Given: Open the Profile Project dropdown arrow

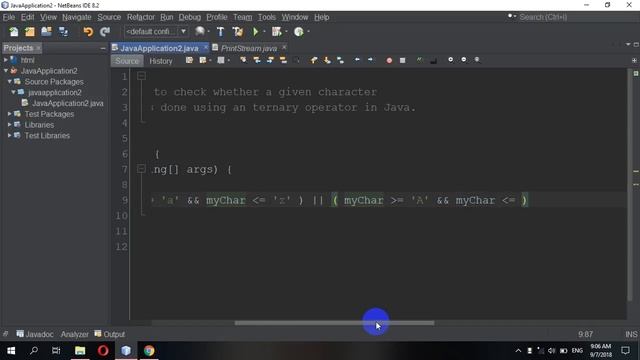Looking at the screenshot, I should click(308, 32).
